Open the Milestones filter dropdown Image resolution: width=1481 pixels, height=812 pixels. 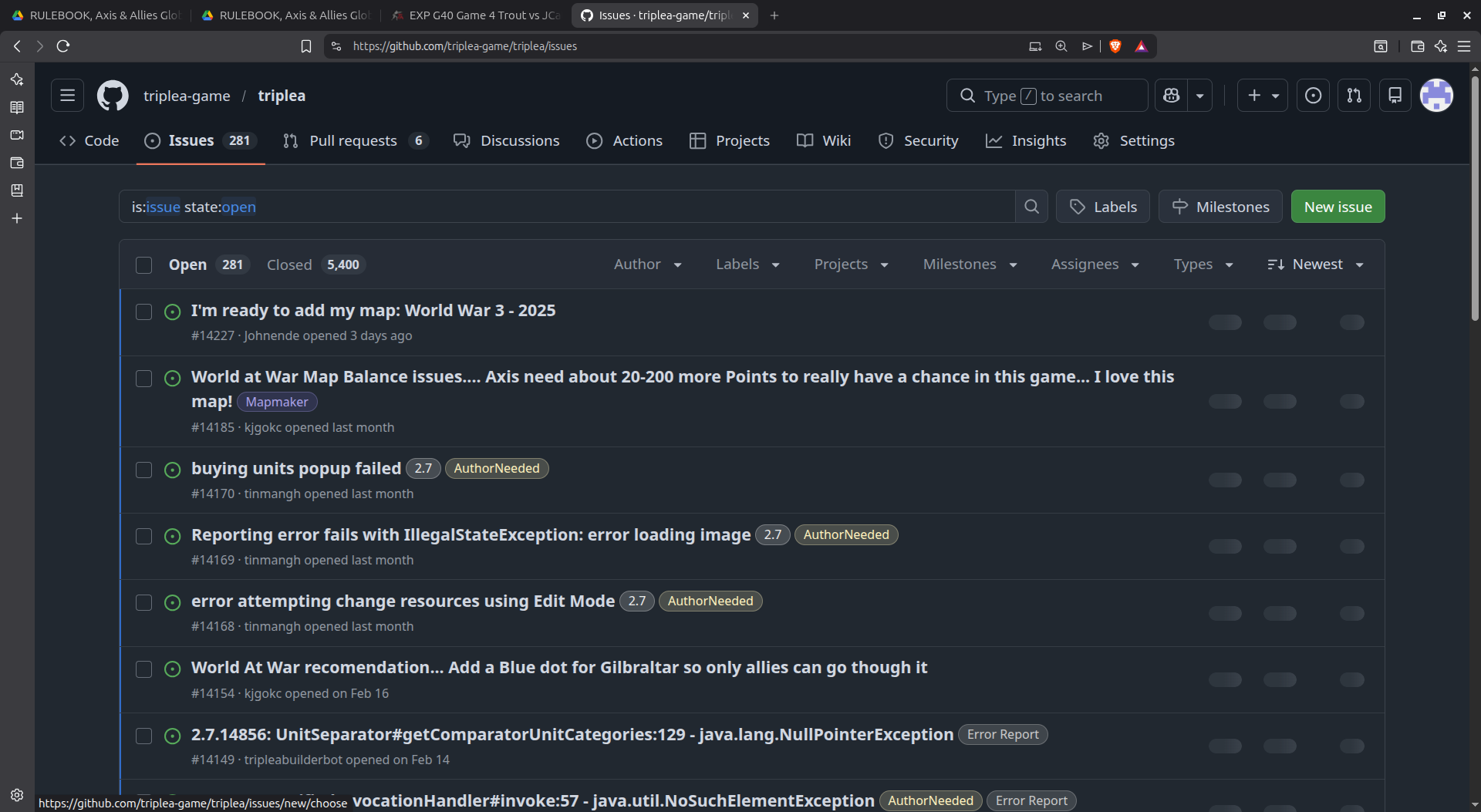pos(969,264)
